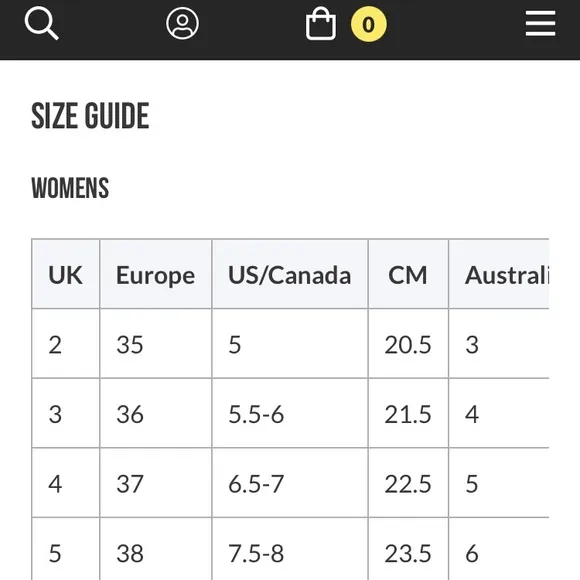Click the Size Guide heading
The height and width of the screenshot is (580, 580).
coord(90,116)
